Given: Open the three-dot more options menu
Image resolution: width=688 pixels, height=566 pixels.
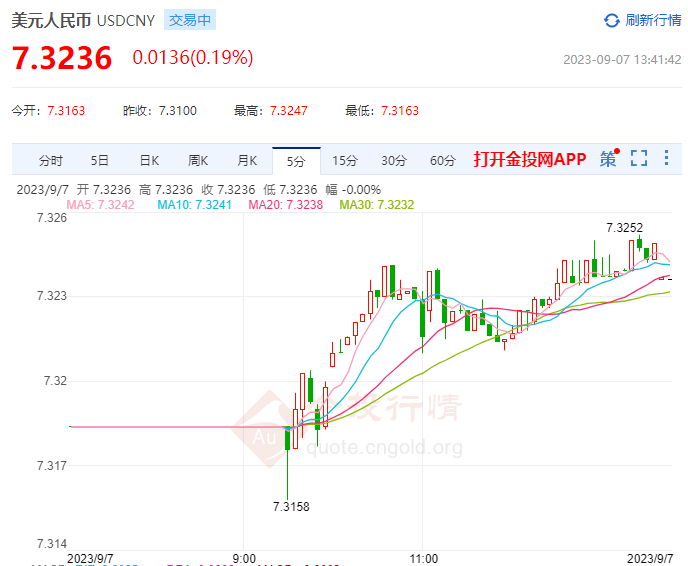Looking at the screenshot, I should tap(667, 159).
